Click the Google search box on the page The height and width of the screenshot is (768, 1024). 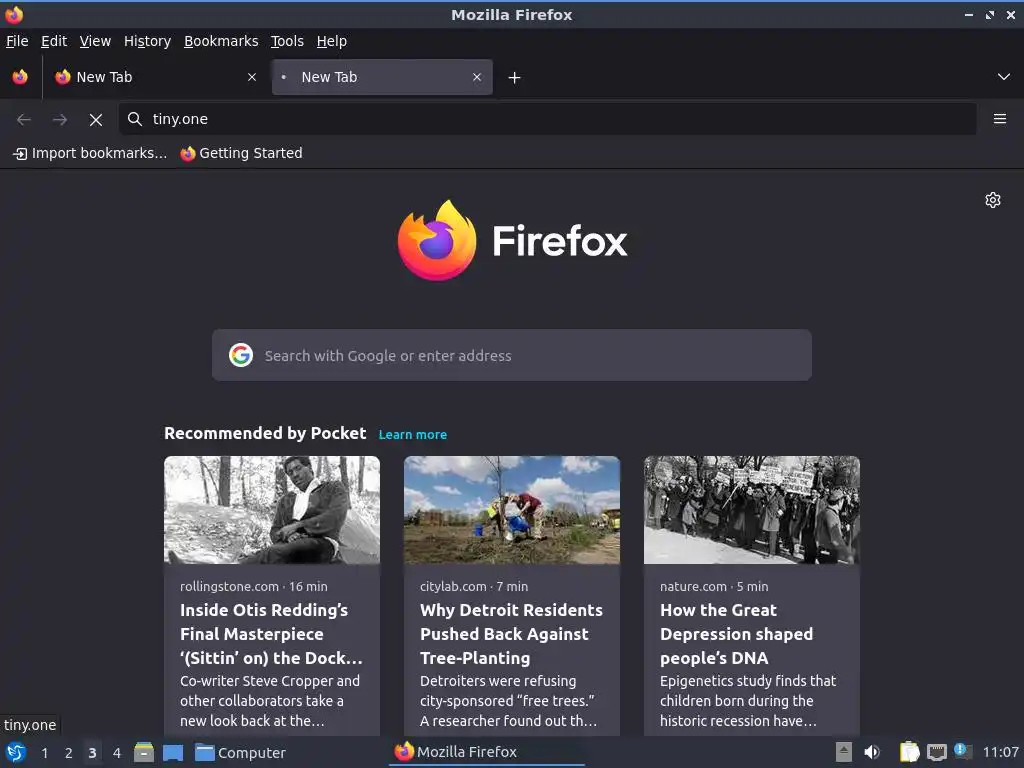[511, 355]
